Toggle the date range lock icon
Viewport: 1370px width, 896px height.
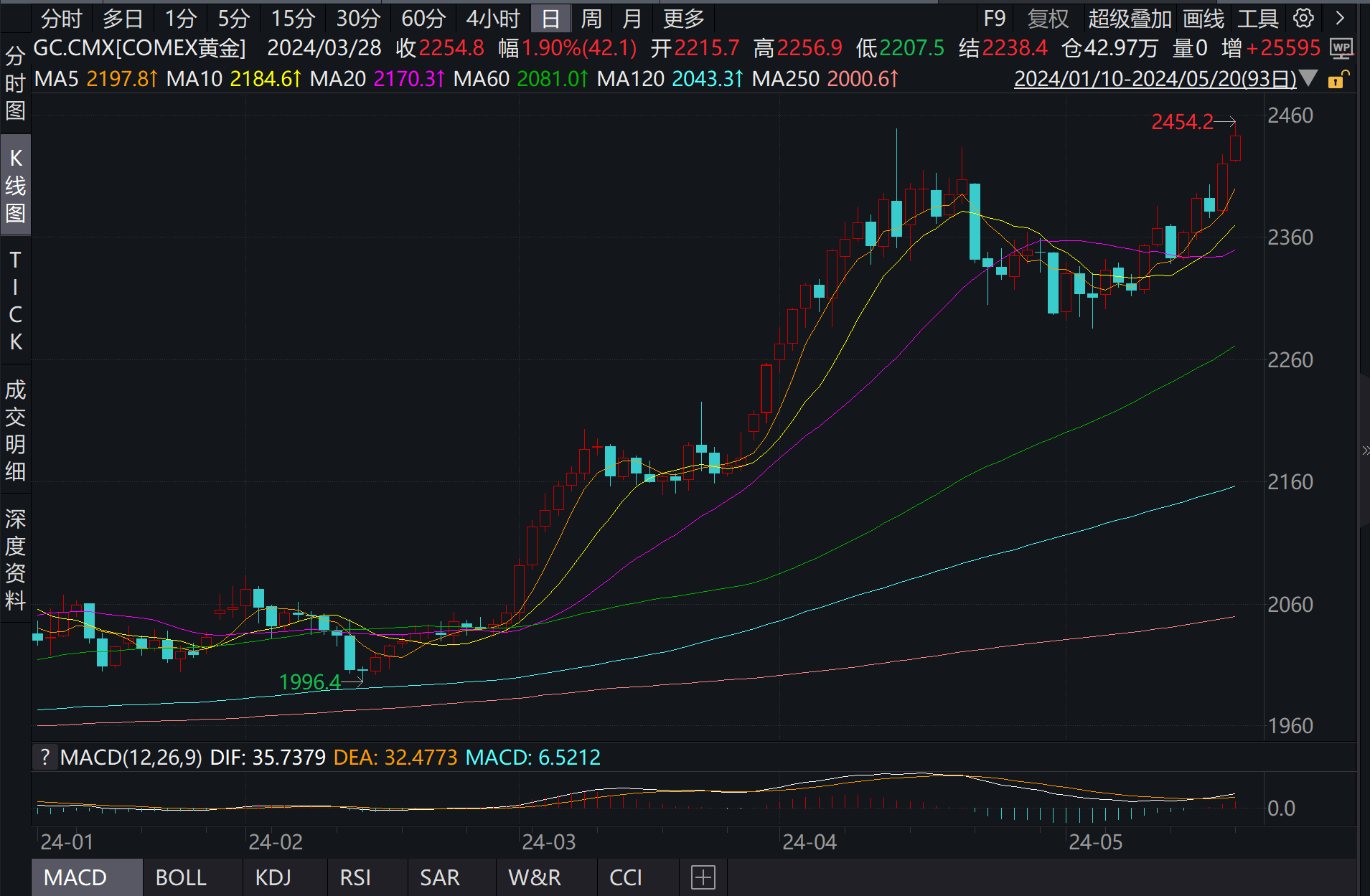point(1338,79)
